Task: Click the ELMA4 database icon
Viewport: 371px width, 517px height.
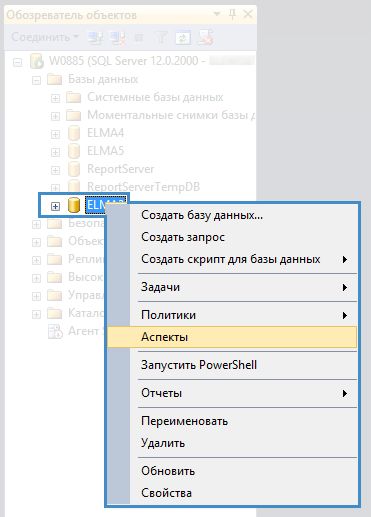Action: click(x=74, y=133)
